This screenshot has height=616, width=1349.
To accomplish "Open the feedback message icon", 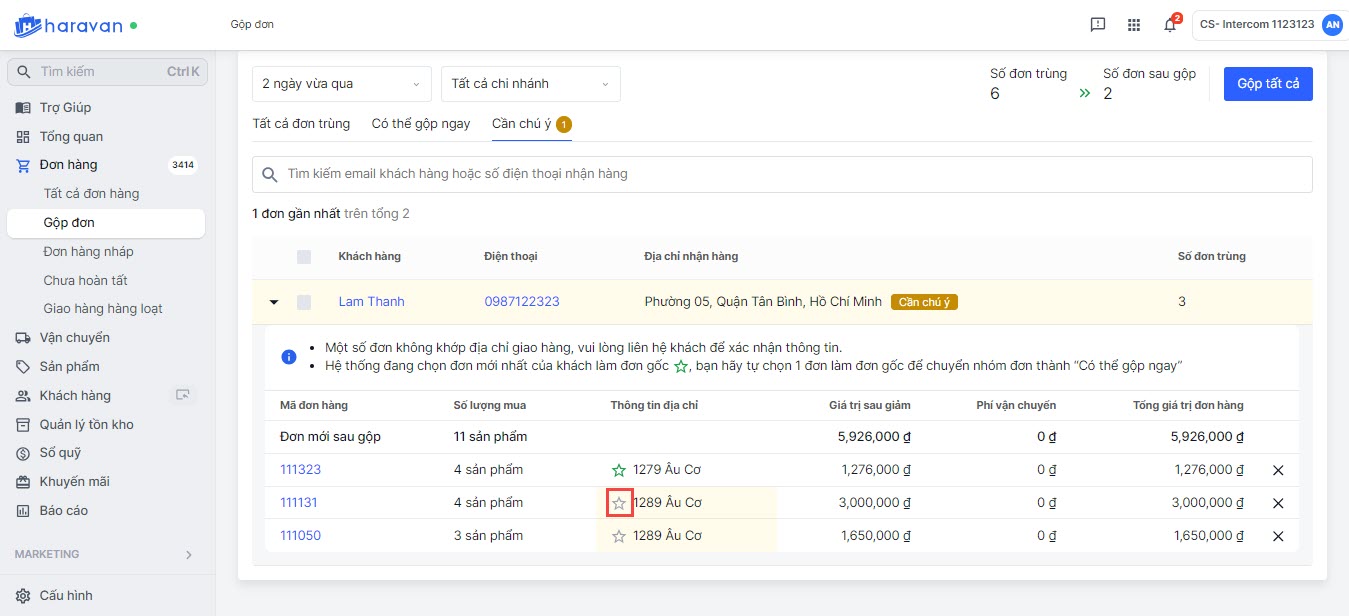I will [1098, 25].
